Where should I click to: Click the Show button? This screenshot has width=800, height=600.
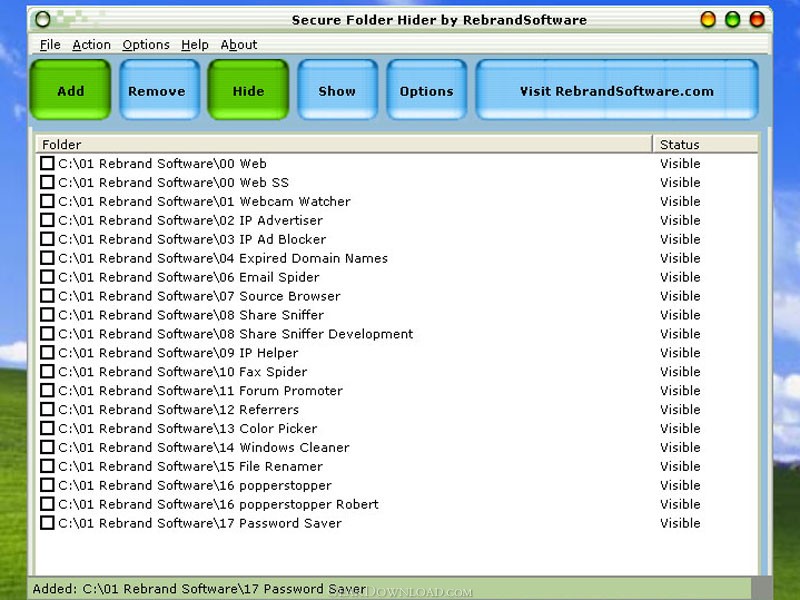(337, 90)
